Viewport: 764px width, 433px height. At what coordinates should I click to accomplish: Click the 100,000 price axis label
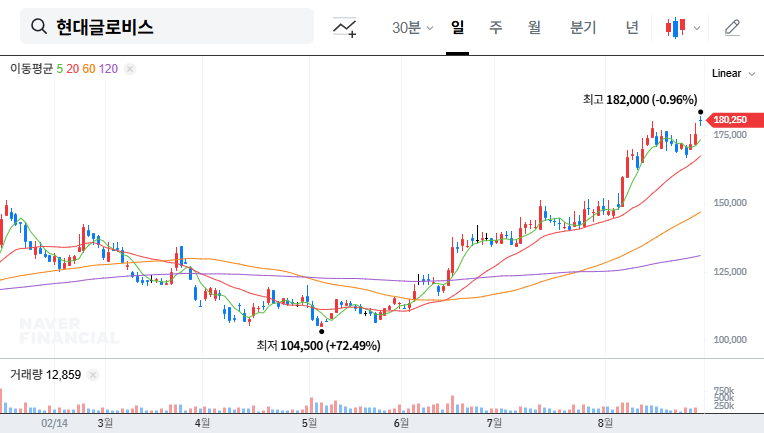point(730,340)
